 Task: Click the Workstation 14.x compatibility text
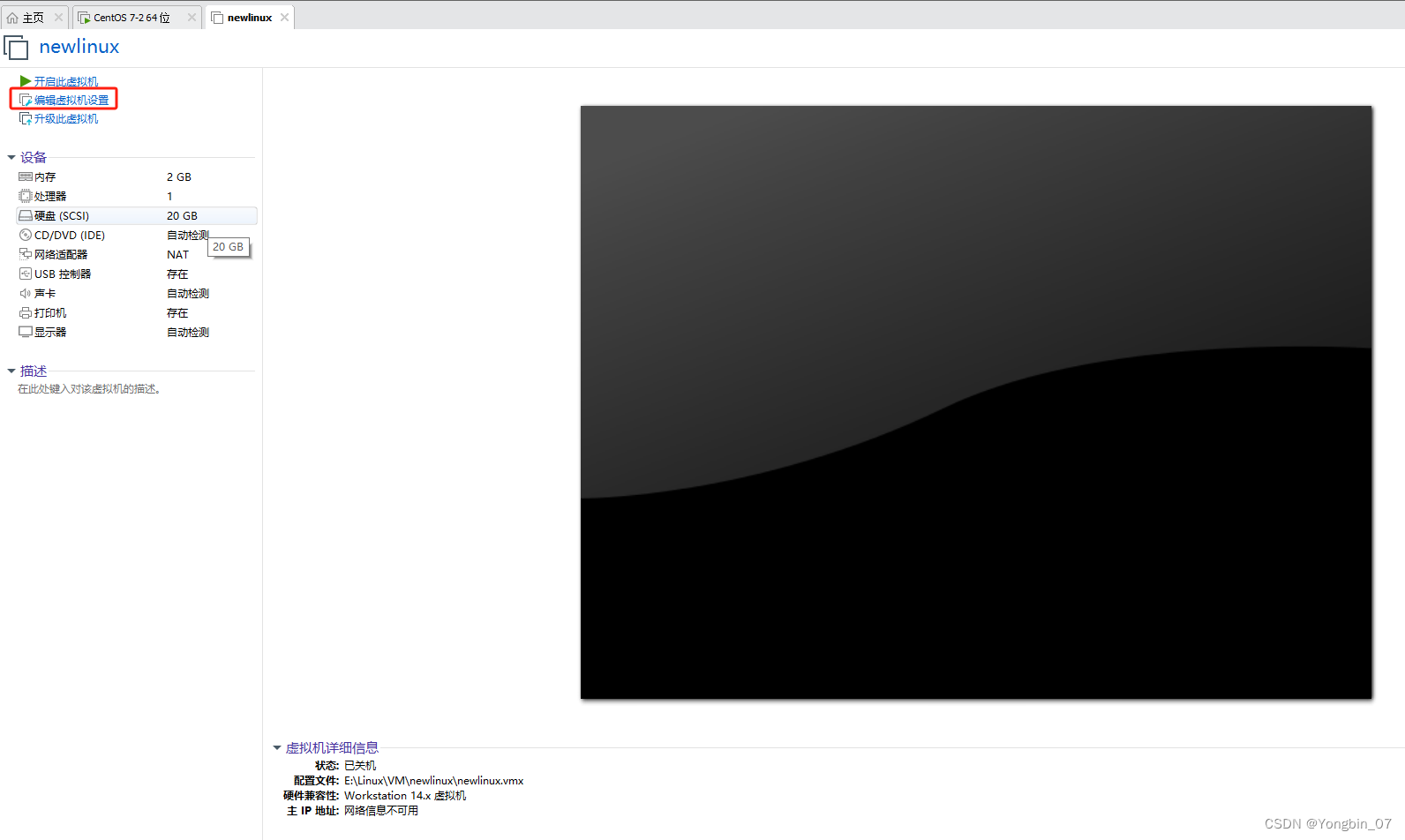pyautogui.click(x=405, y=796)
